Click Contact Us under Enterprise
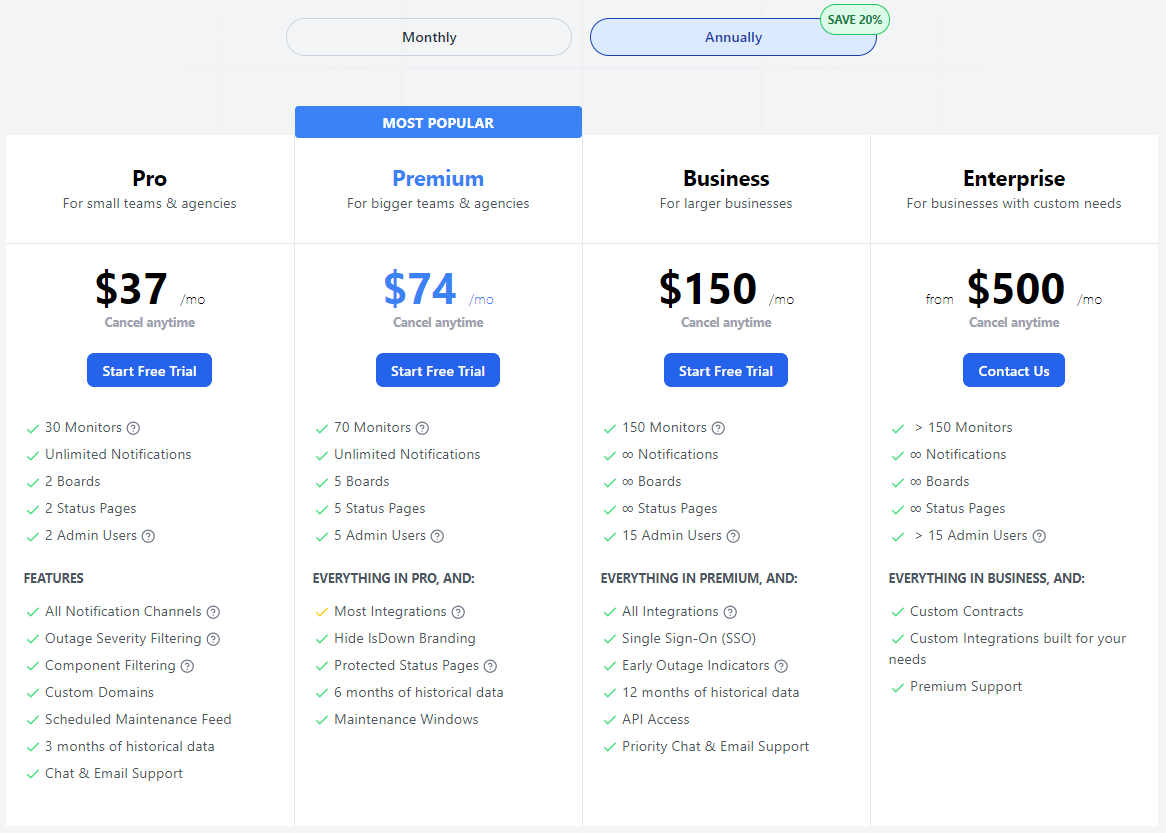Viewport: 1166px width, 833px height. point(1013,370)
